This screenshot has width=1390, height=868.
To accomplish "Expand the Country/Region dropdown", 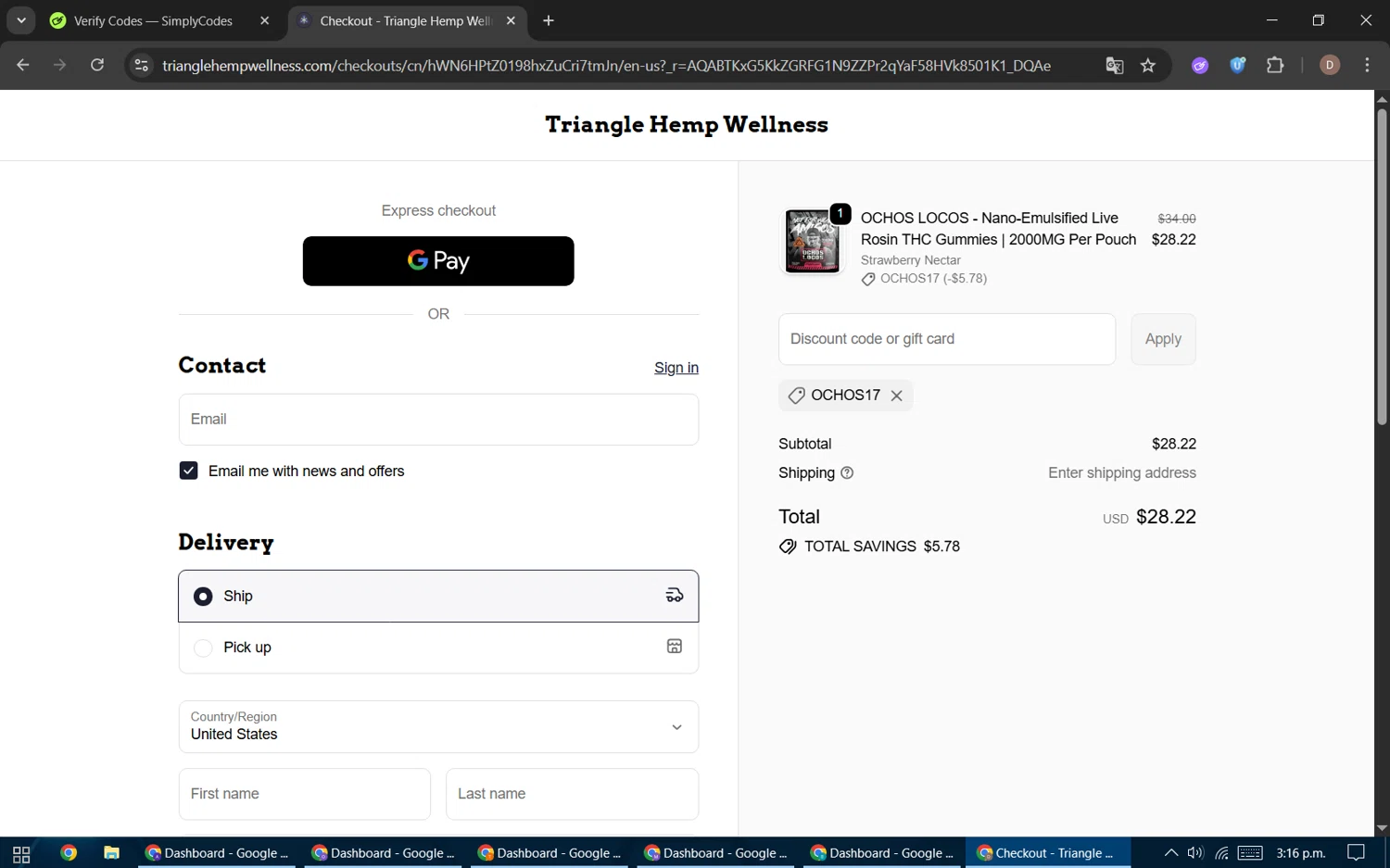I will tap(438, 726).
